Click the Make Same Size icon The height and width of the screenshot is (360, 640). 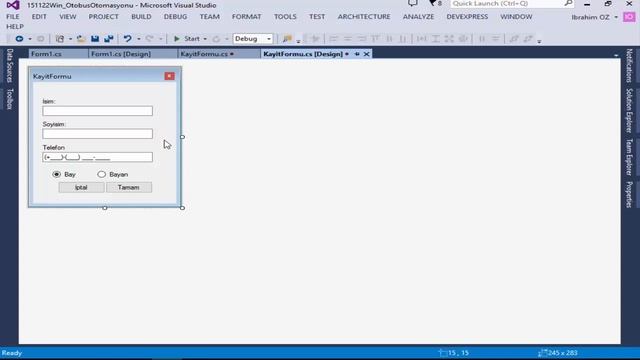449,39
